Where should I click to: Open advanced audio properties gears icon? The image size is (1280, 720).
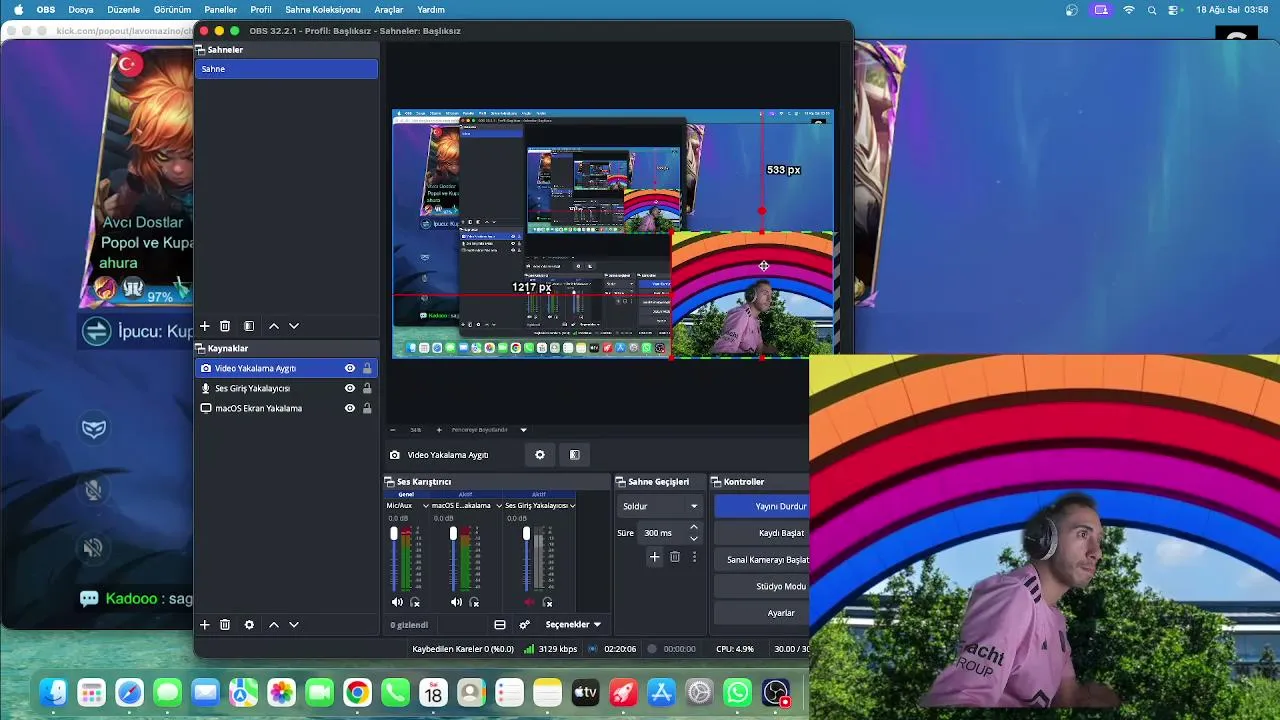coord(525,624)
